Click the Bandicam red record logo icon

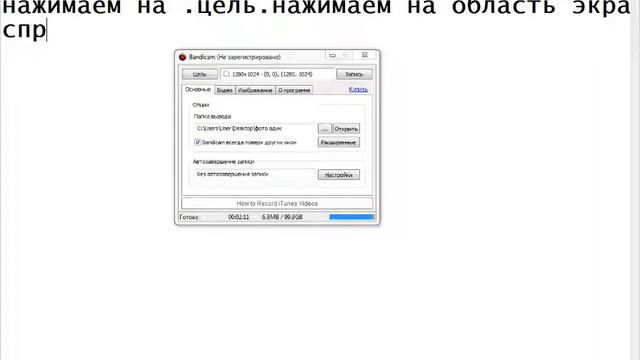pyautogui.click(x=182, y=57)
